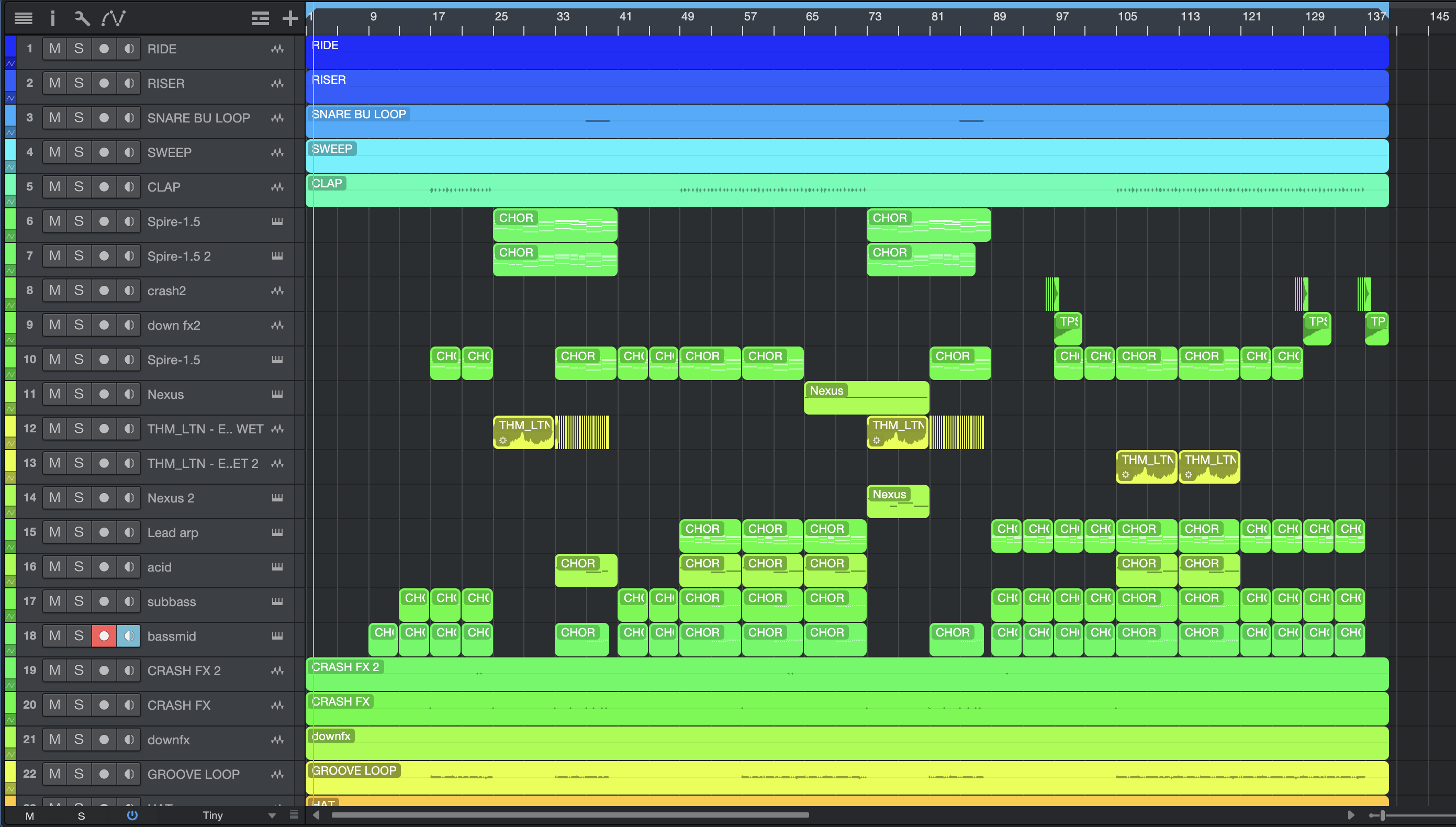
Task: Mute the RIDE track
Action: point(54,49)
